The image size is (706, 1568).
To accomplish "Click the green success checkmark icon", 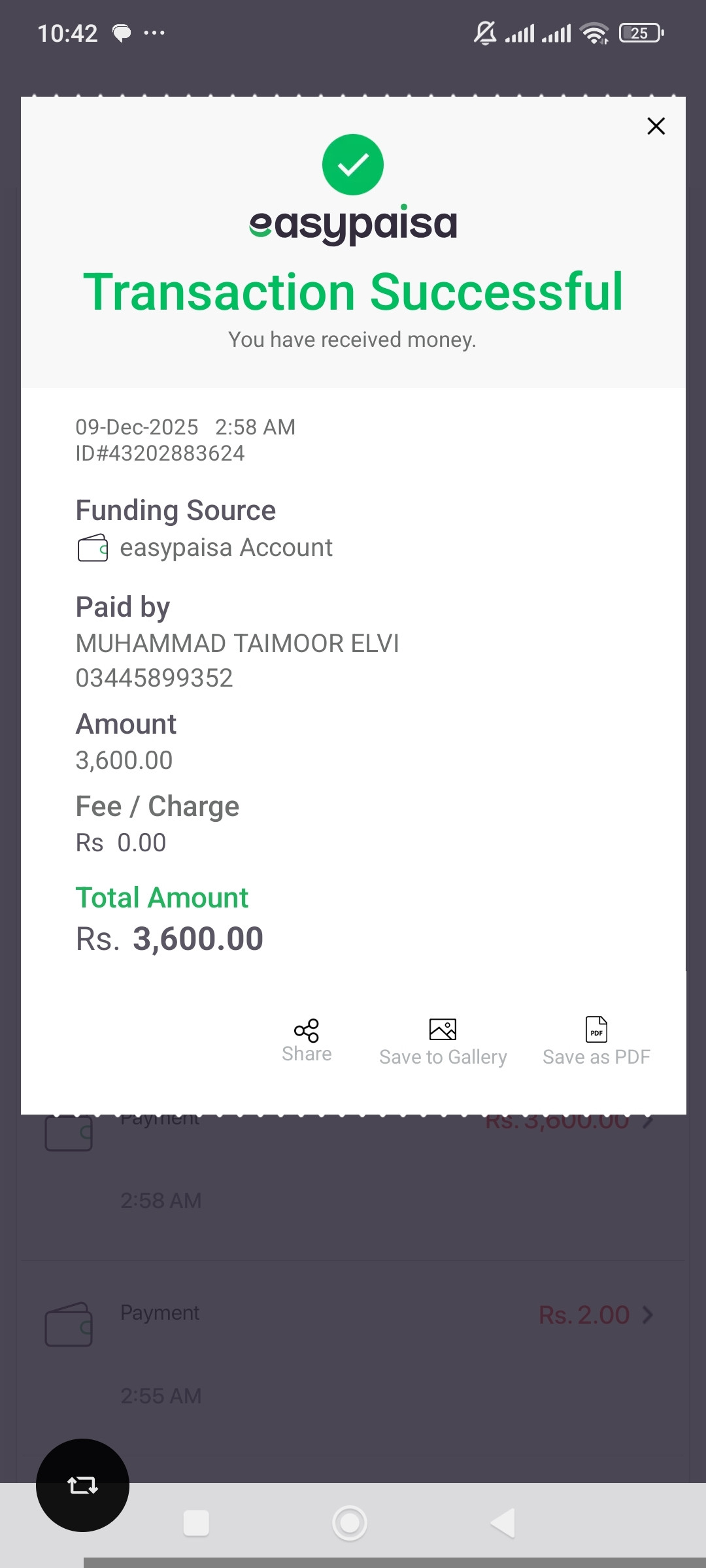I will pos(353,165).
